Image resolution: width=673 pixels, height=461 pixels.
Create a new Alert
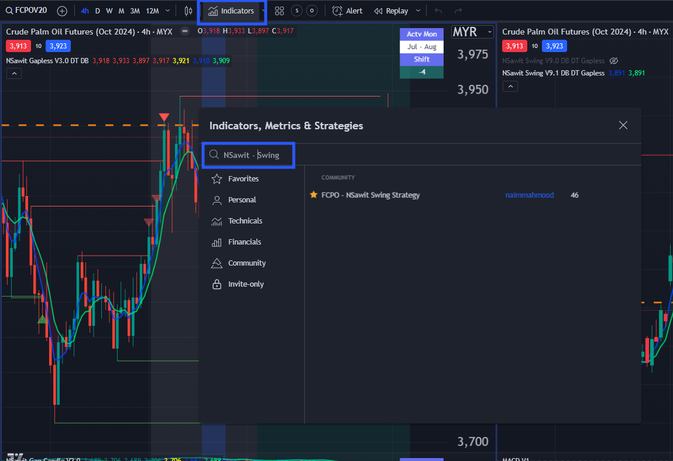click(x=347, y=11)
